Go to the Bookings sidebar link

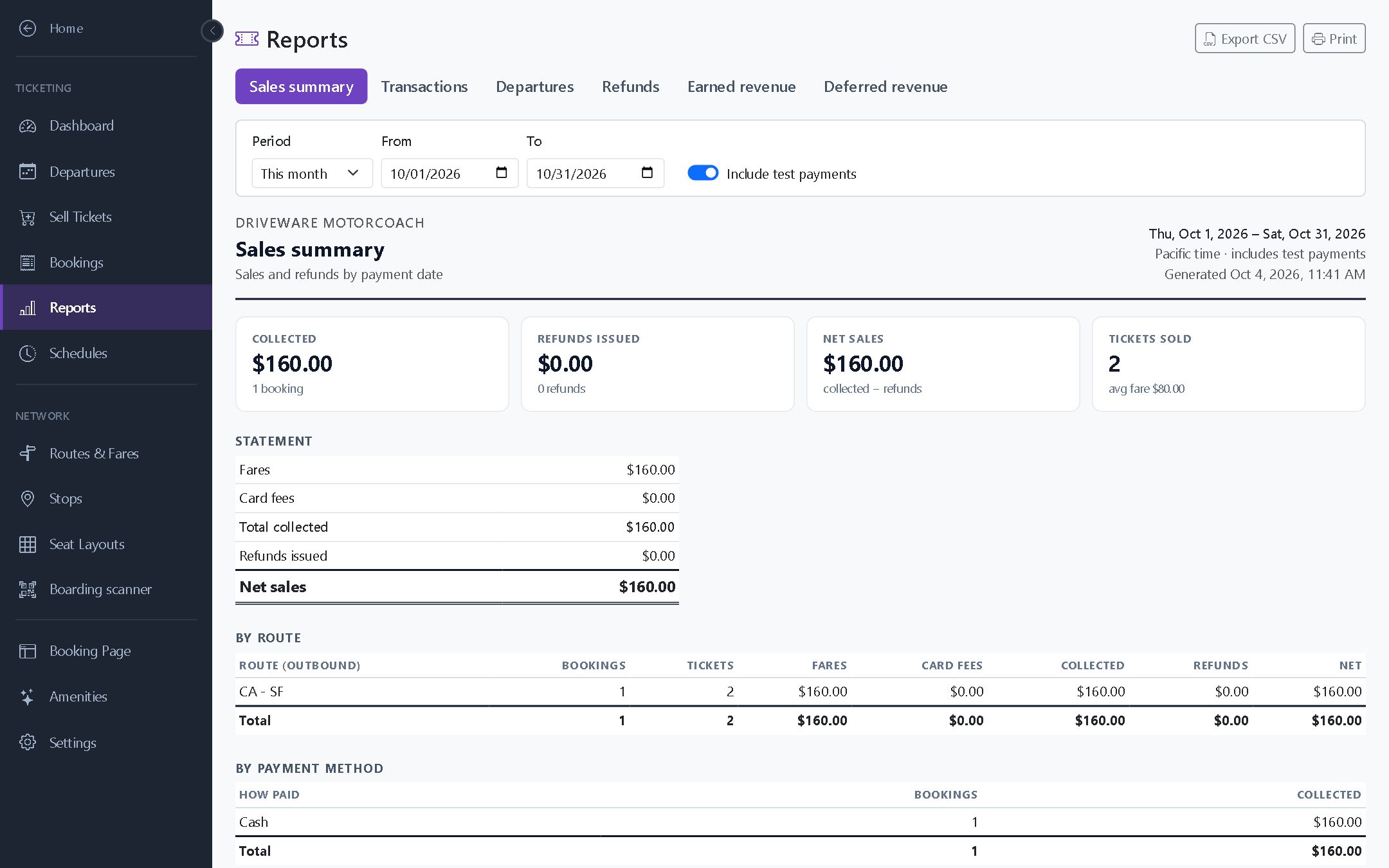pos(106,262)
